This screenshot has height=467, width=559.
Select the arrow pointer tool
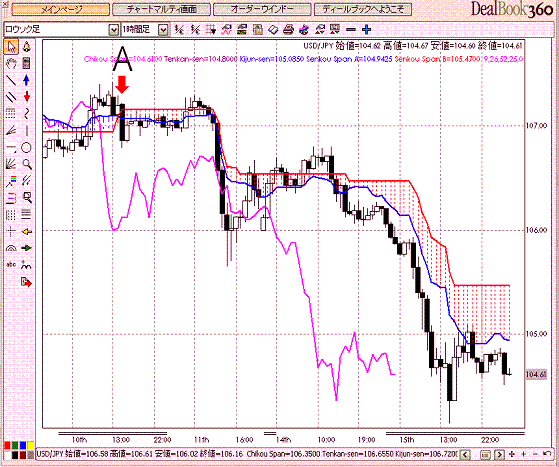point(11,47)
